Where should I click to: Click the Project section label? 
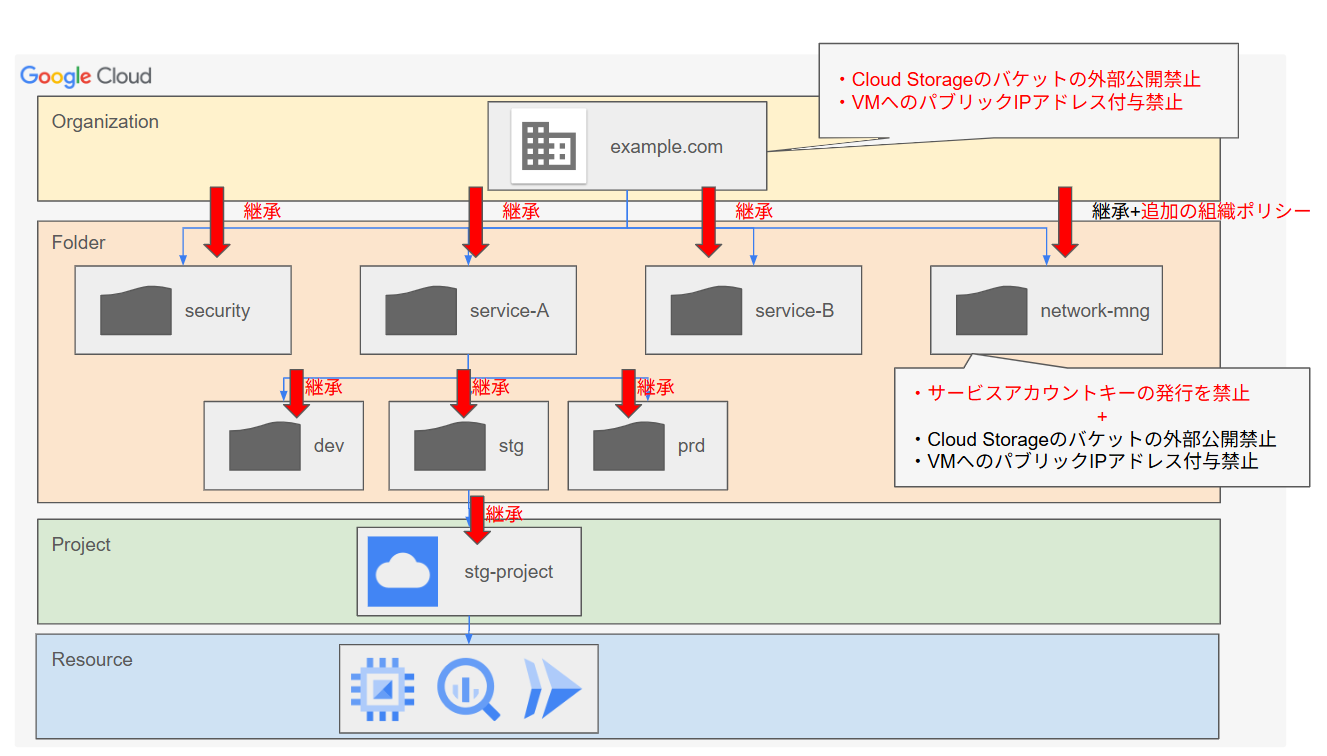pos(81,545)
